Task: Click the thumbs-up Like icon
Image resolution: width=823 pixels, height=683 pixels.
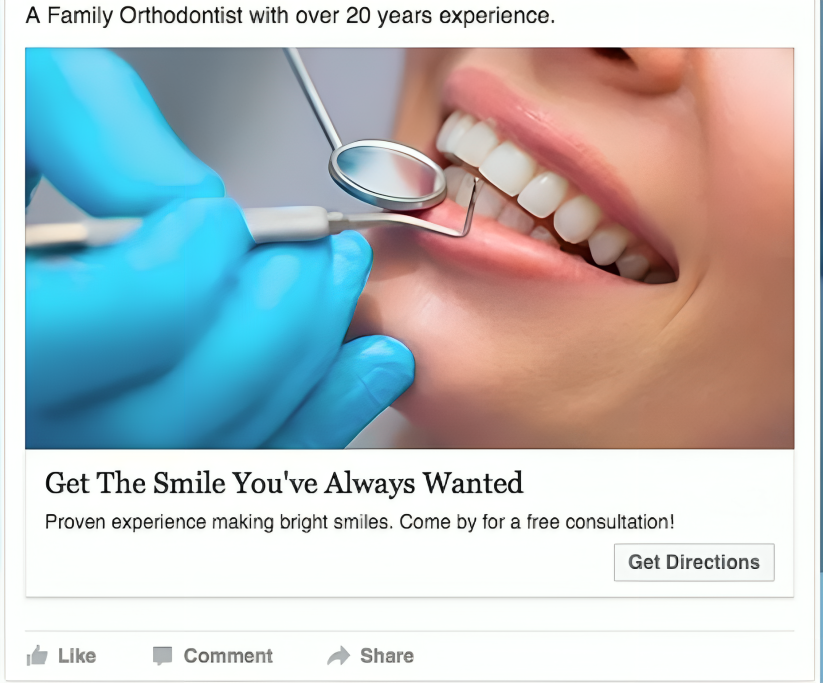Action: [37, 656]
